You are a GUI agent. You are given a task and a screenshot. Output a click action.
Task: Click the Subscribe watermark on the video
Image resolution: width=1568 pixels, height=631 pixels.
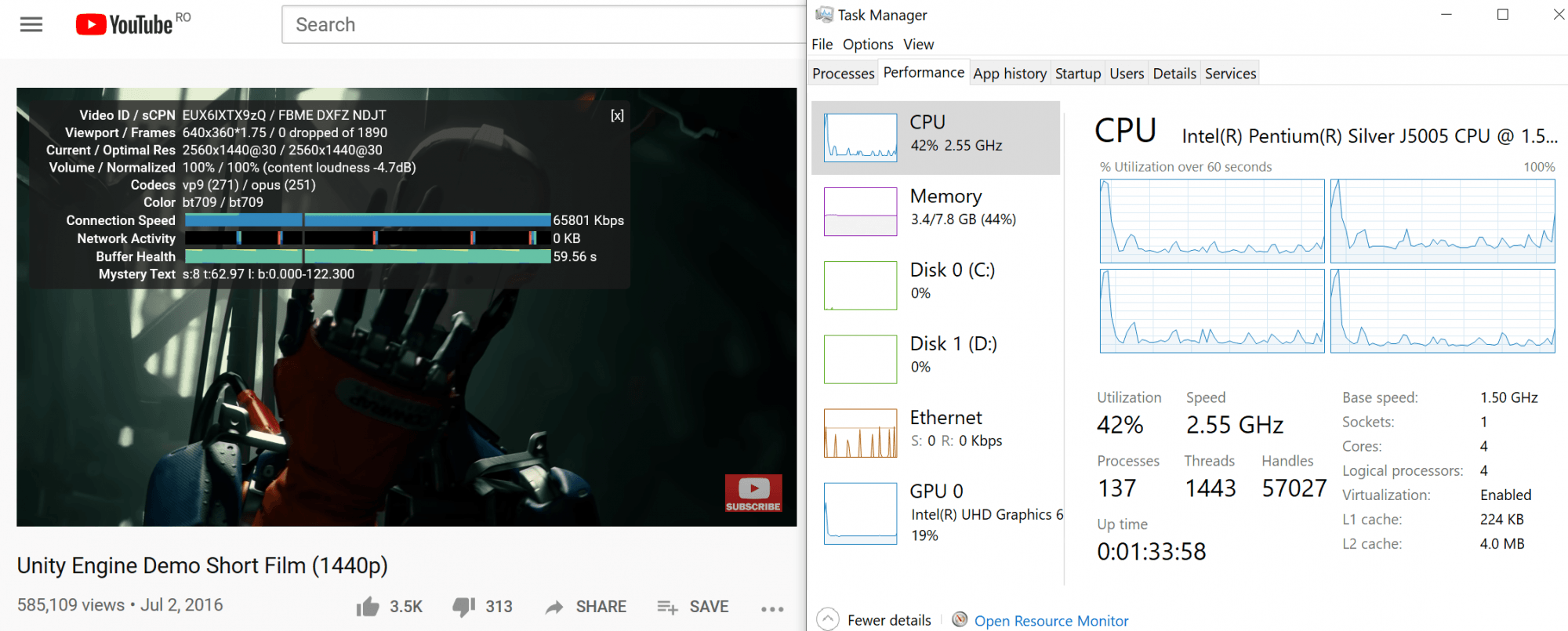(x=753, y=493)
